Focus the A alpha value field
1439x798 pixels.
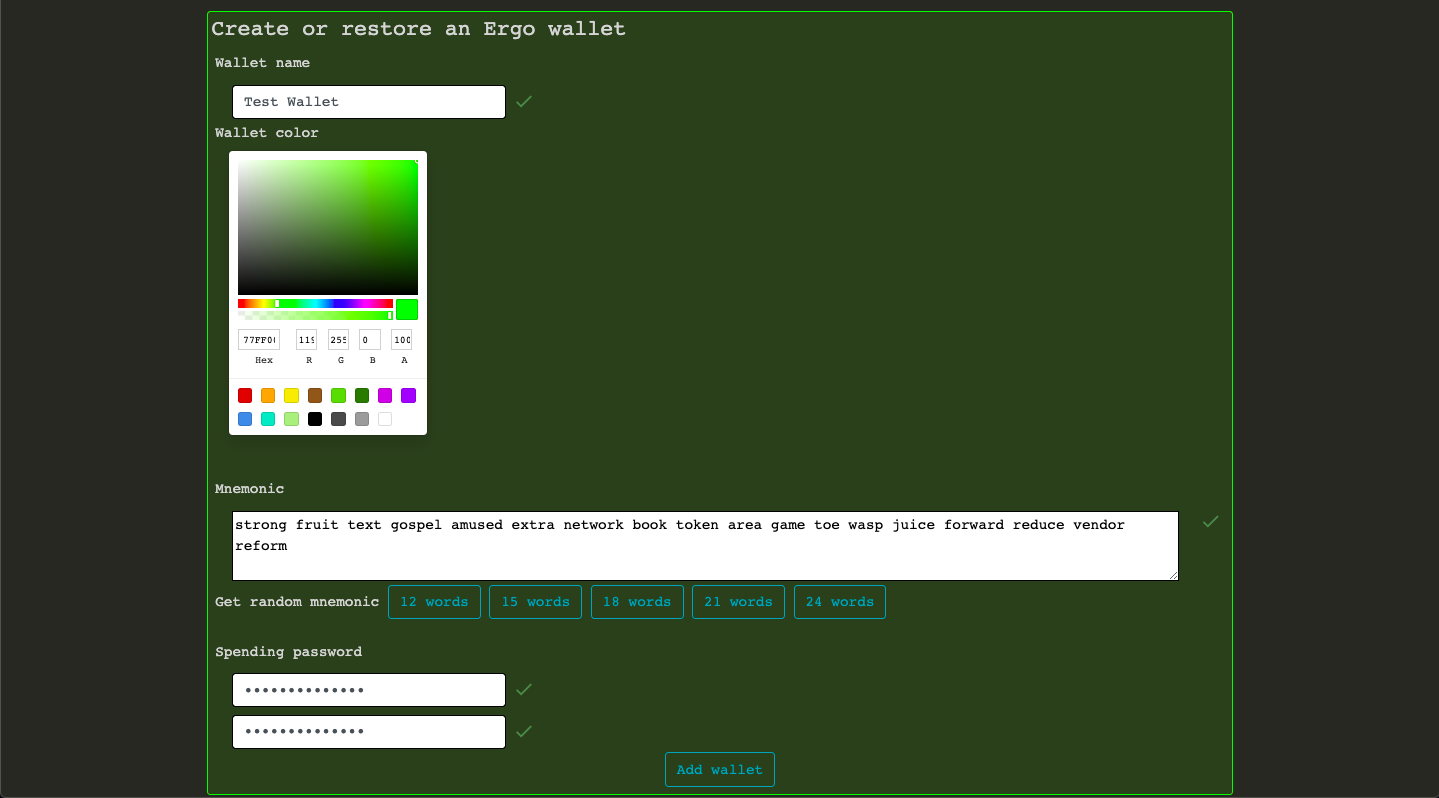pos(401,340)
